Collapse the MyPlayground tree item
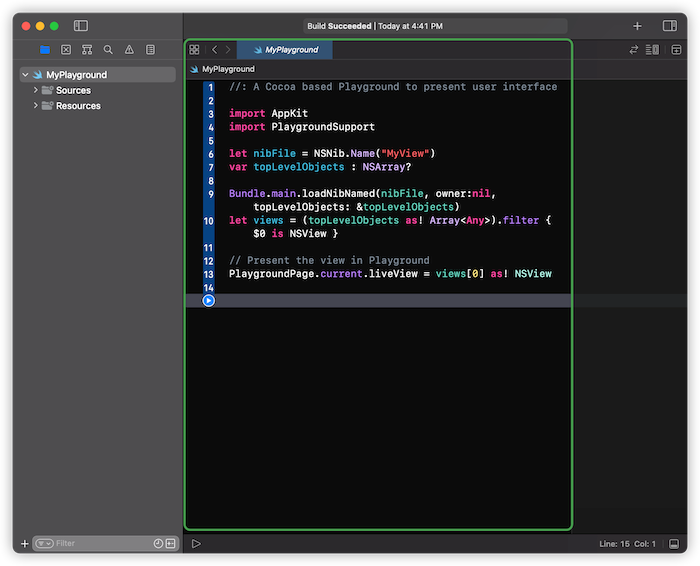This screenshot has height=566, width=700. pos(26,75)
